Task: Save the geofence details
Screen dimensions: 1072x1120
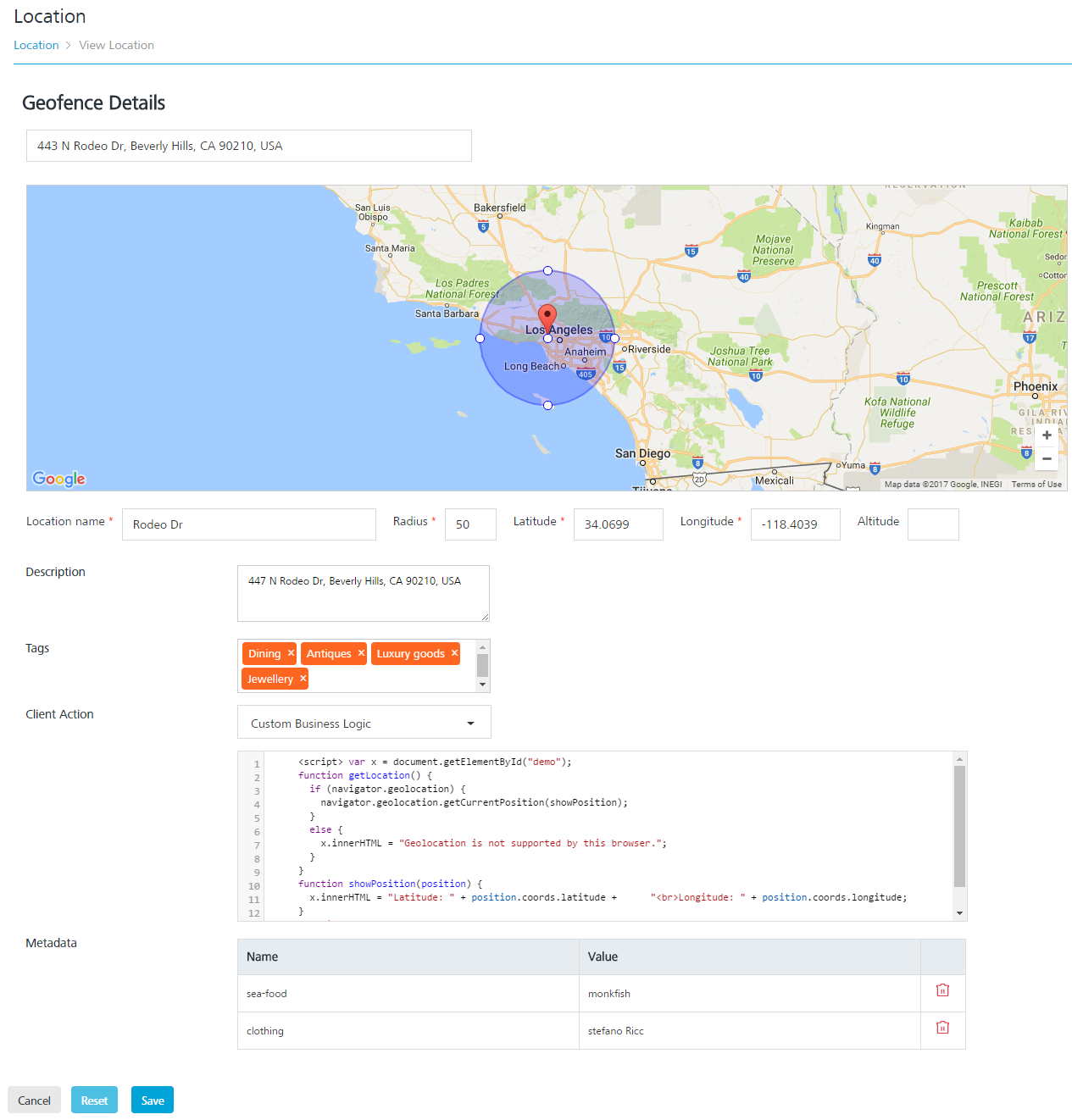Action: pos(152,1100)
